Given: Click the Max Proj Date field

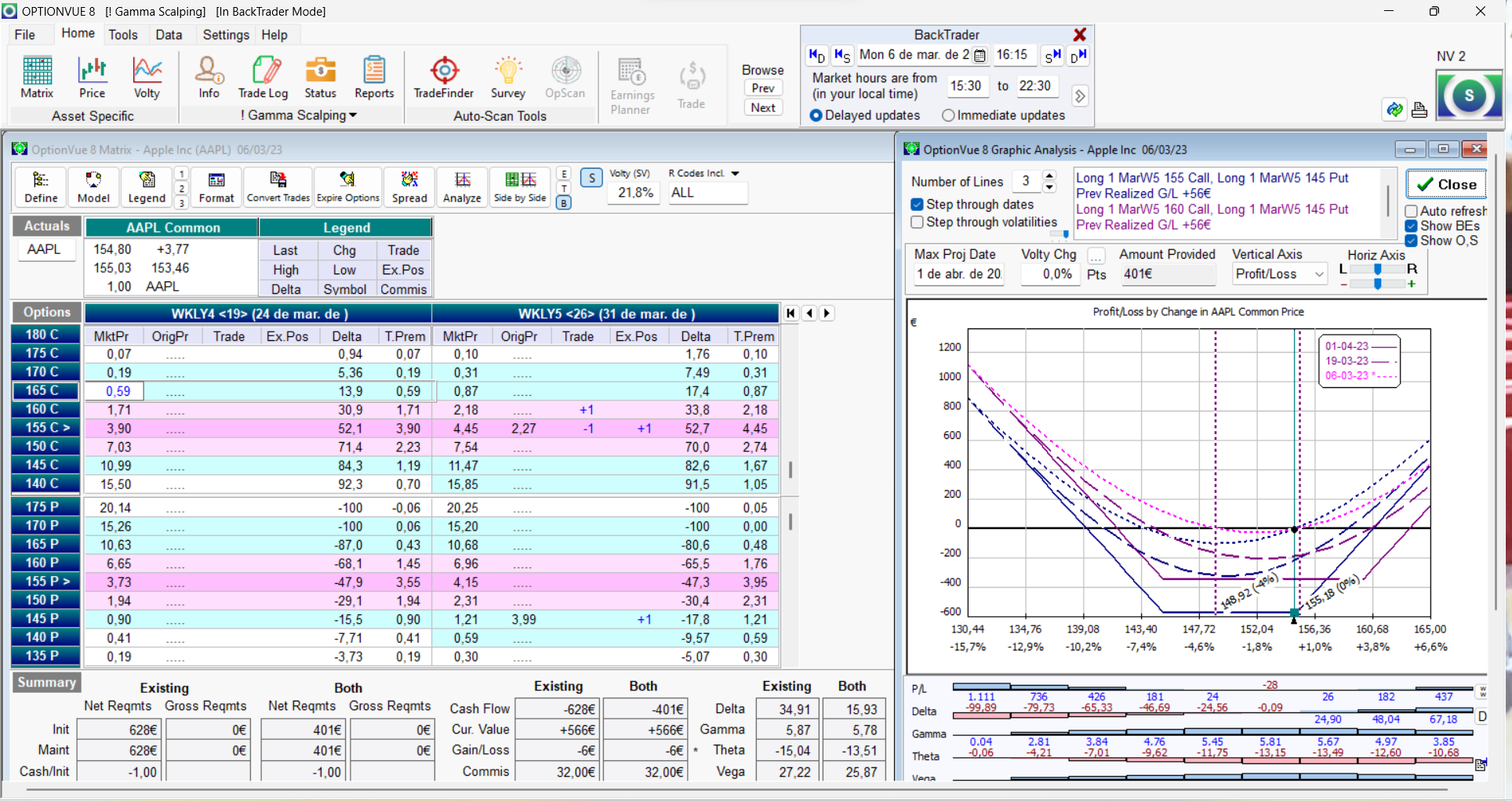Looking at the screenshot, I should 960,274.
